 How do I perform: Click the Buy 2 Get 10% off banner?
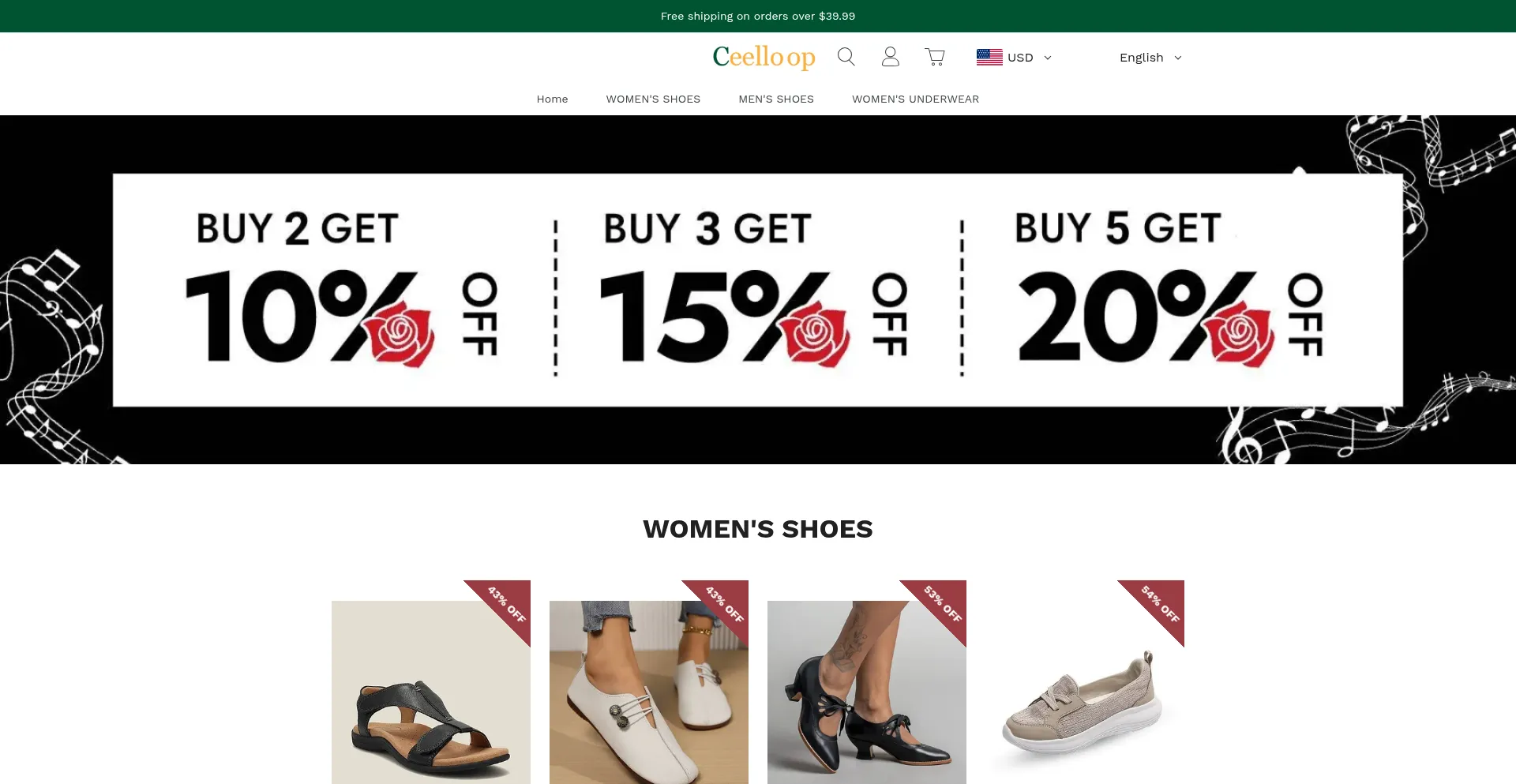pos(340,290)
